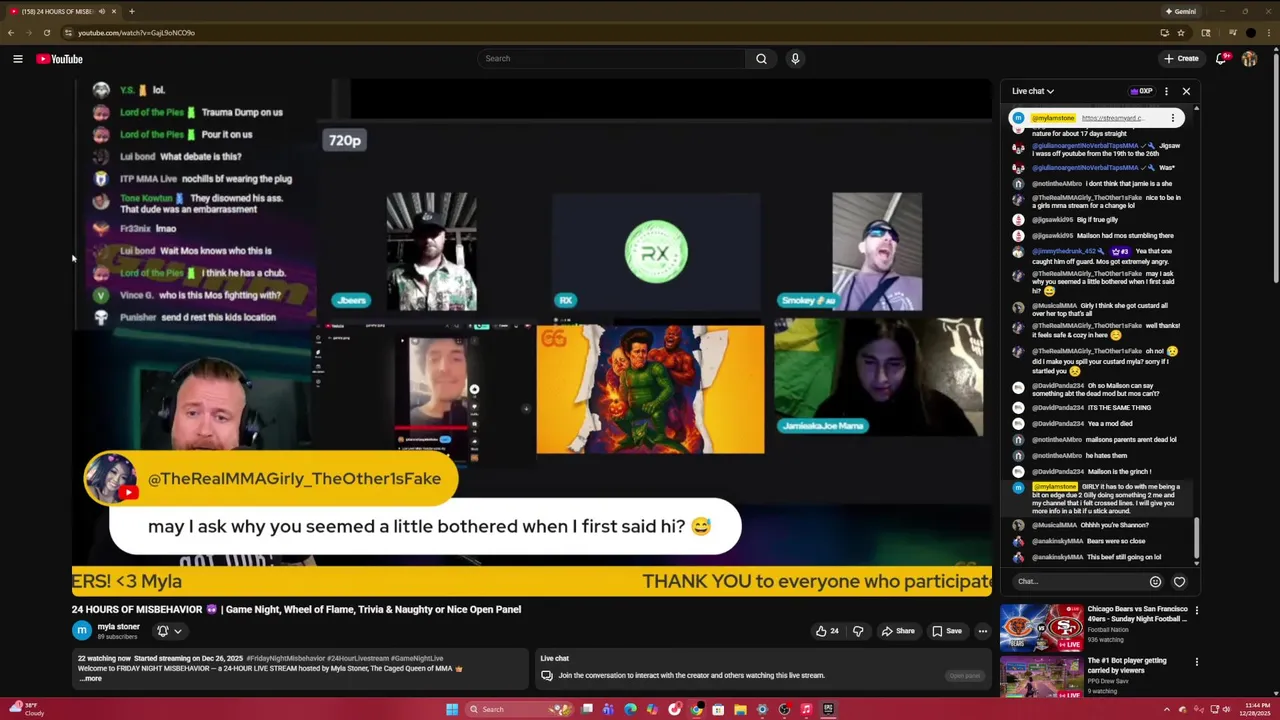The image size is (1280, 720).
Task: Like the video with thumbs up
Action: pos(826,631)
